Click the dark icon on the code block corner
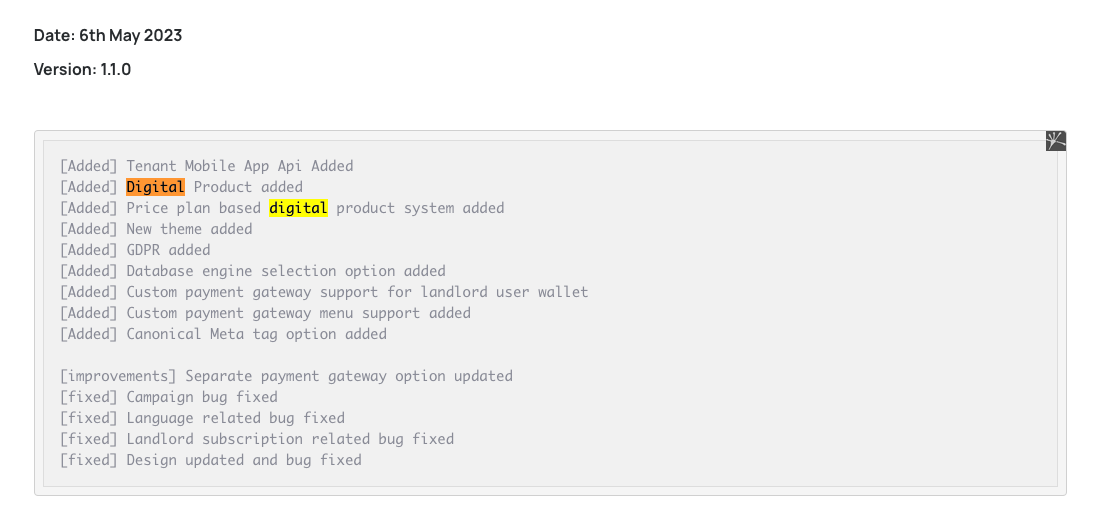This screenshot has height=532, width=1107. point(1055,141)
